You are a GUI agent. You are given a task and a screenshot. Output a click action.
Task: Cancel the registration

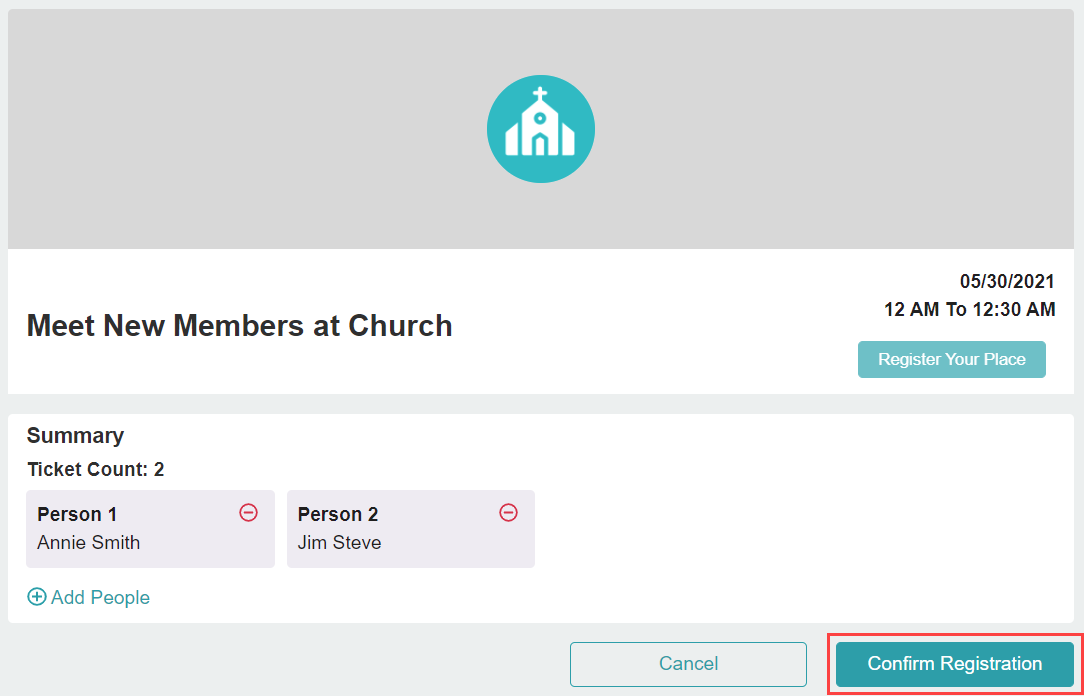(x=689, y=664)
